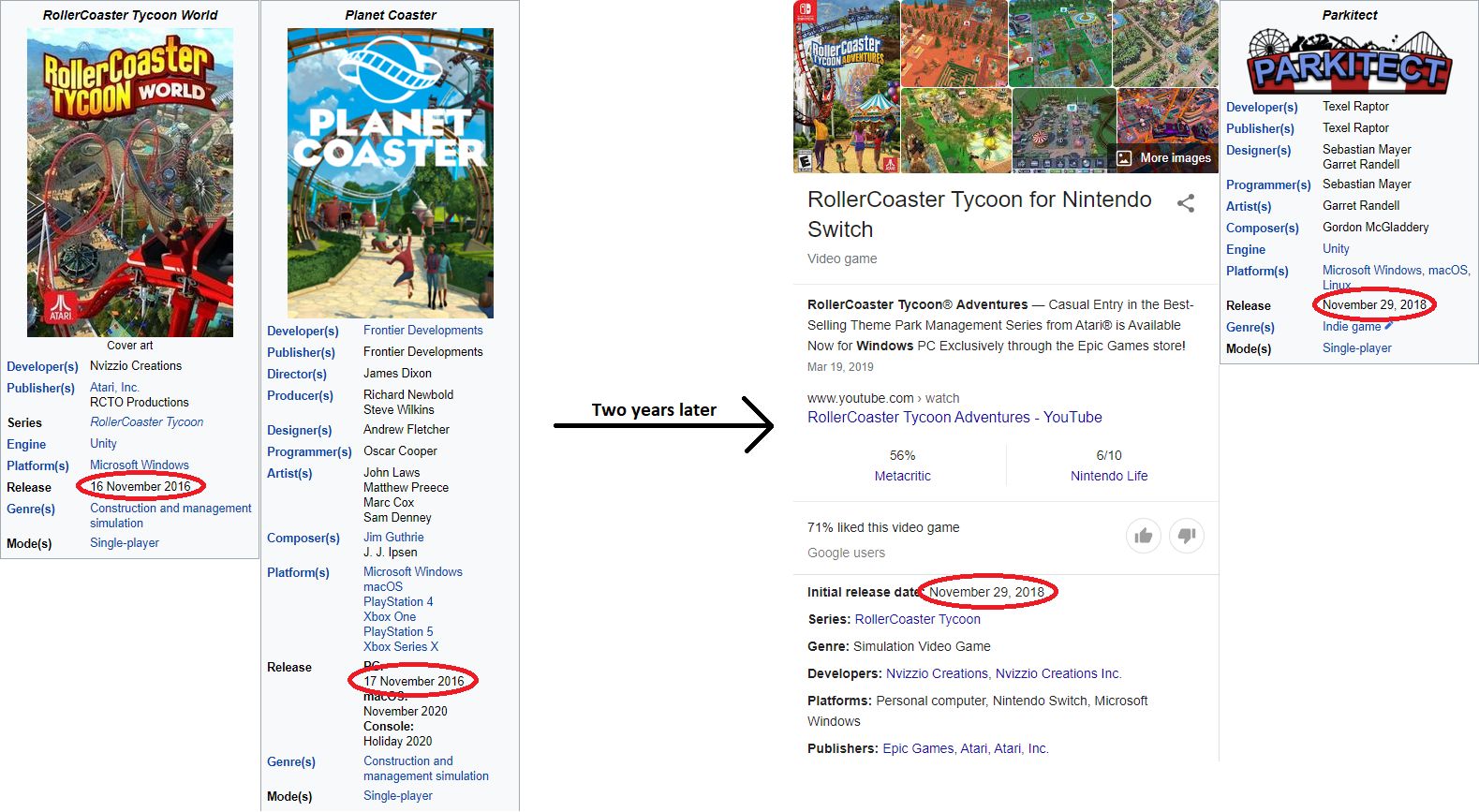Open the Metacritic score link
Screen dimensions: 1479x812
902,476
